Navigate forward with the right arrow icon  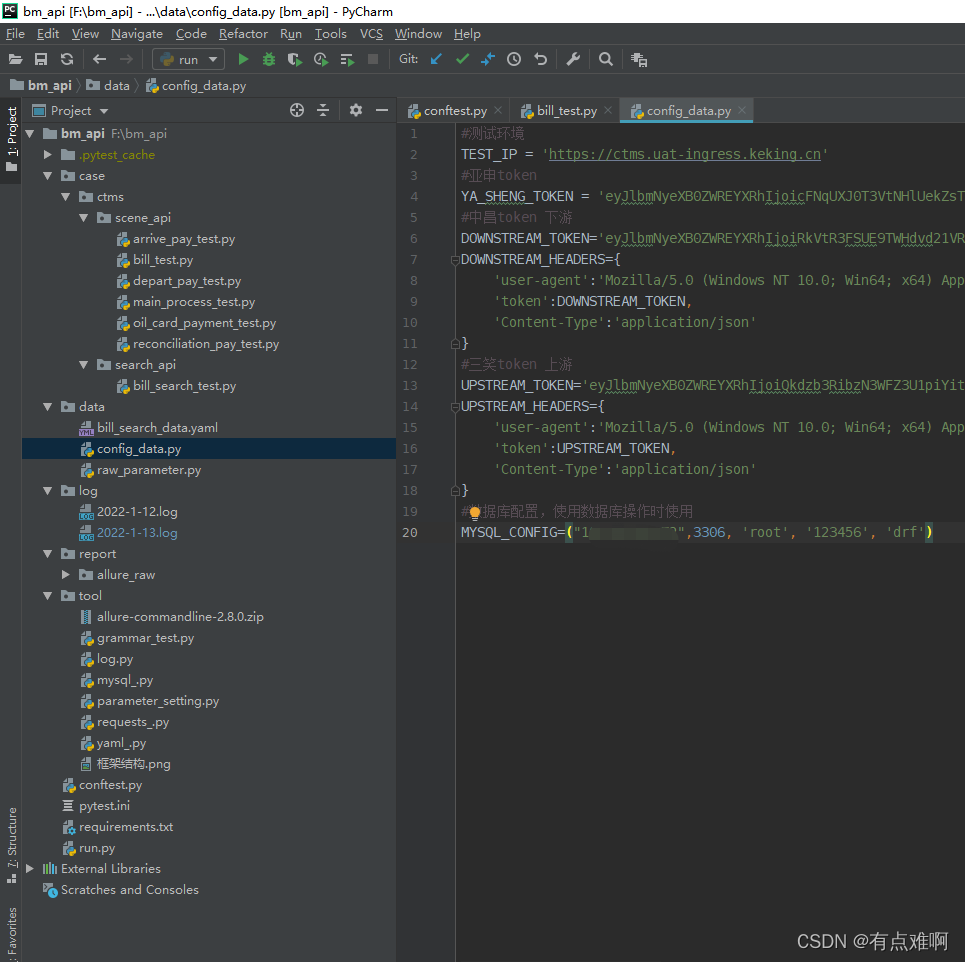pyautogui.click(x=126, y=59)
